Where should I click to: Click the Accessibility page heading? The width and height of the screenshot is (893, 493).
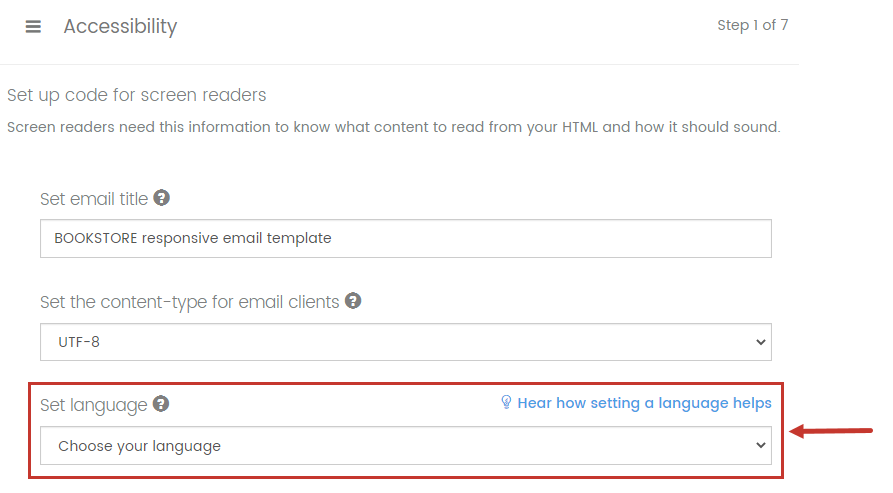(x=120, y=27)
